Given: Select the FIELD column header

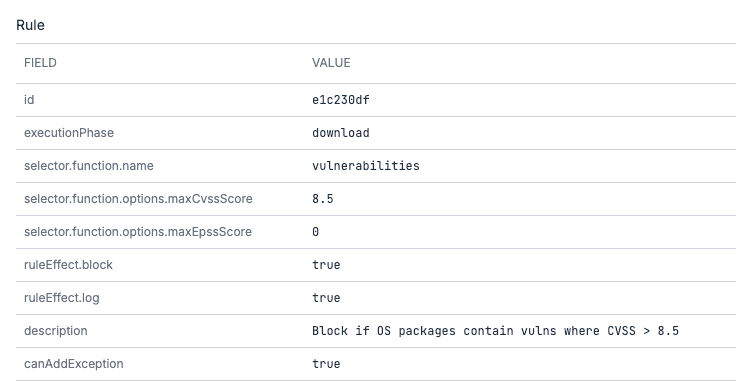Looking at the screenshot, I should tap(40, 63).
